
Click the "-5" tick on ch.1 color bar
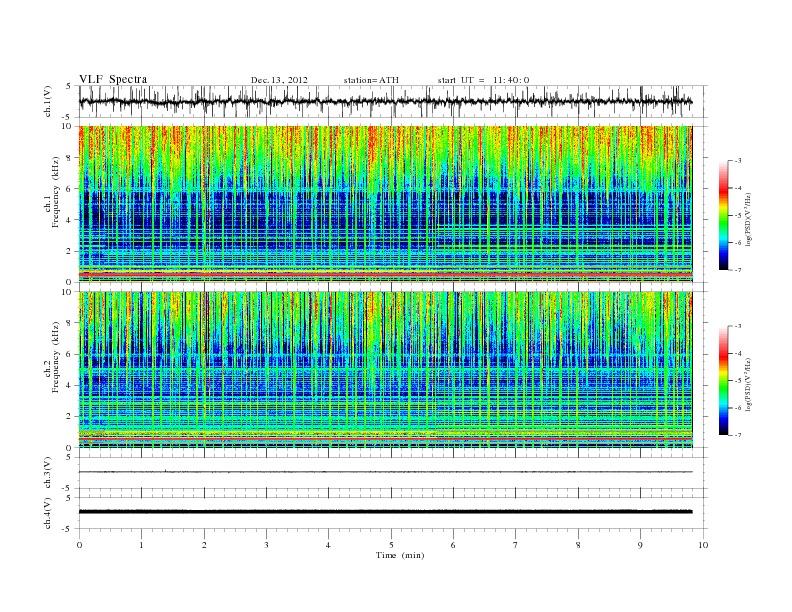(x=738, y=215)
